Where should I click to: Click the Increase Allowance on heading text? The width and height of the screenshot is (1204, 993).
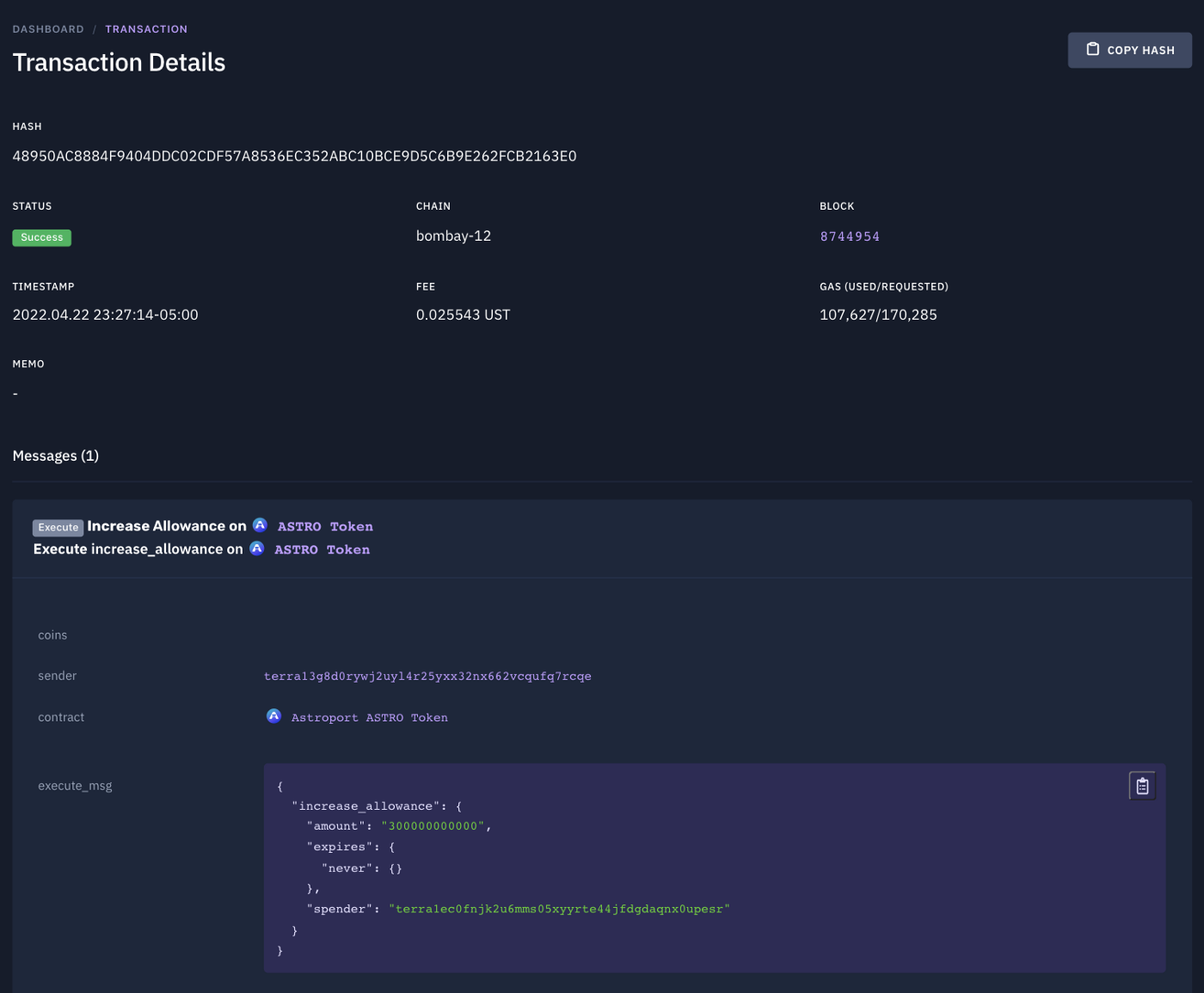167,526
